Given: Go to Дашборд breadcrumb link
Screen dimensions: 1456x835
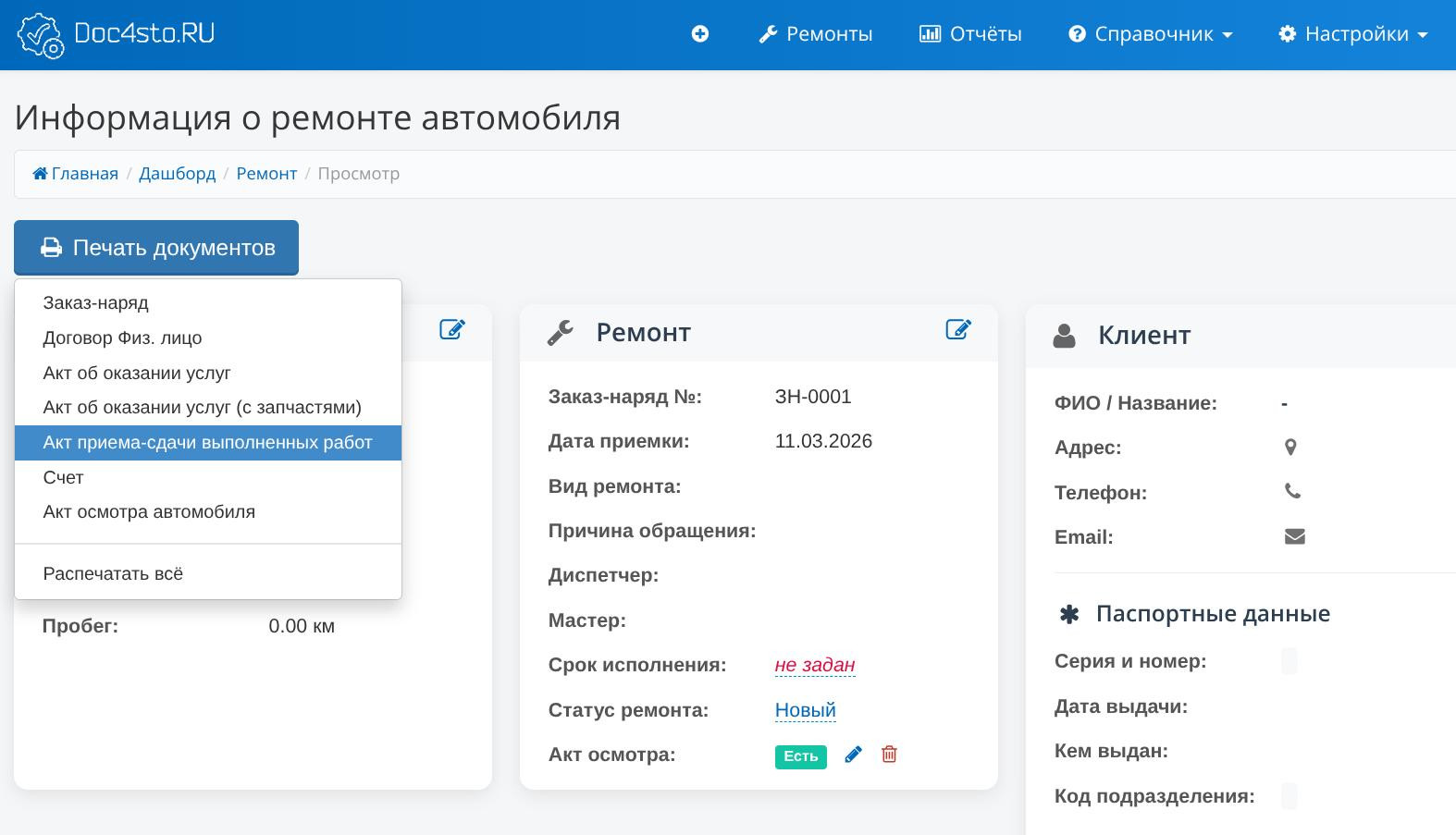Looking at the screenshot, I should pyautogui.click(x=177, y=174).
